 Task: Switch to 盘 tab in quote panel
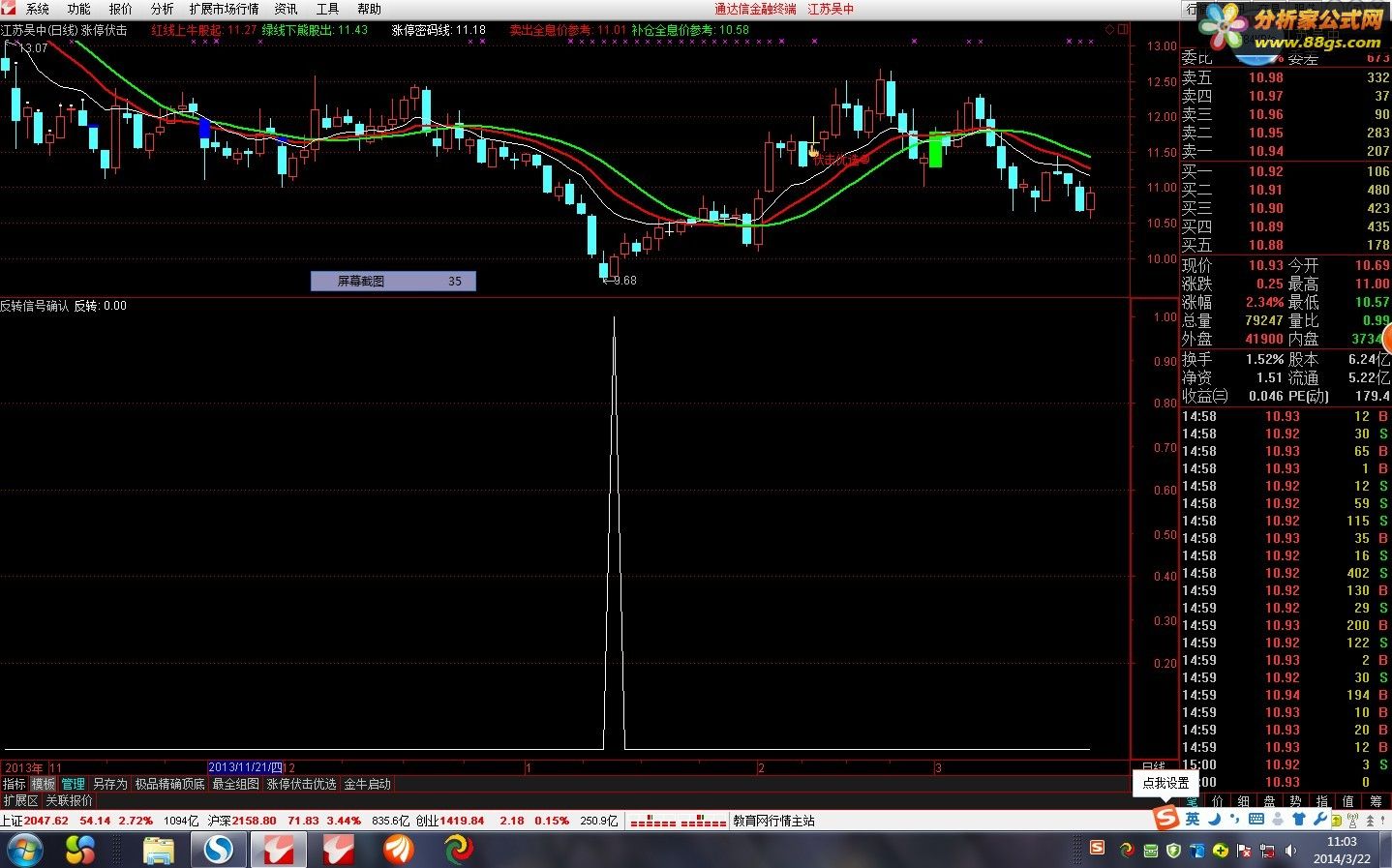pos(1269,801)
